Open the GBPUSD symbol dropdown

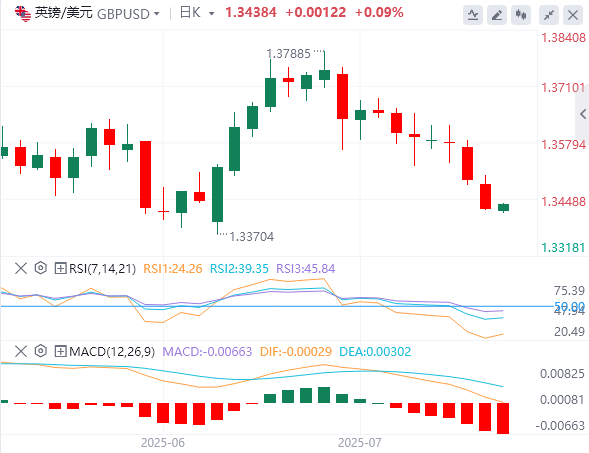128,14
